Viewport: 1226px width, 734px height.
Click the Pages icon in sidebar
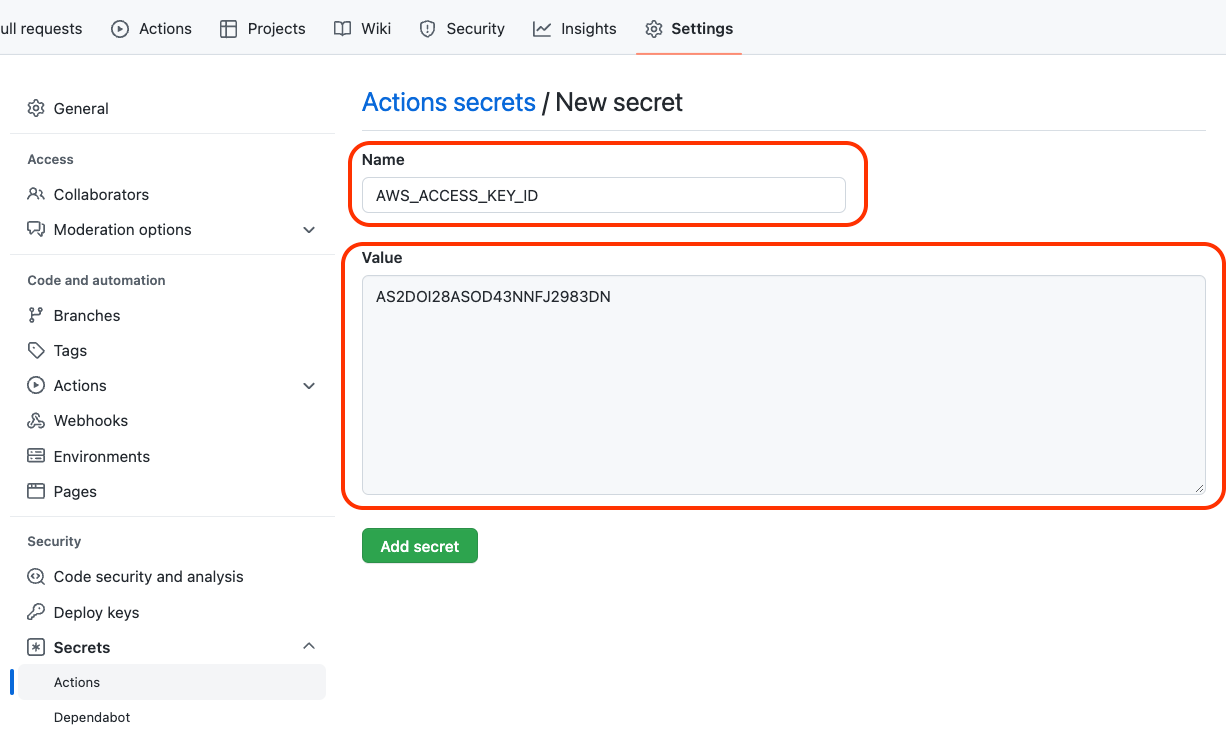pyautogui.click(x=36, y=491)
